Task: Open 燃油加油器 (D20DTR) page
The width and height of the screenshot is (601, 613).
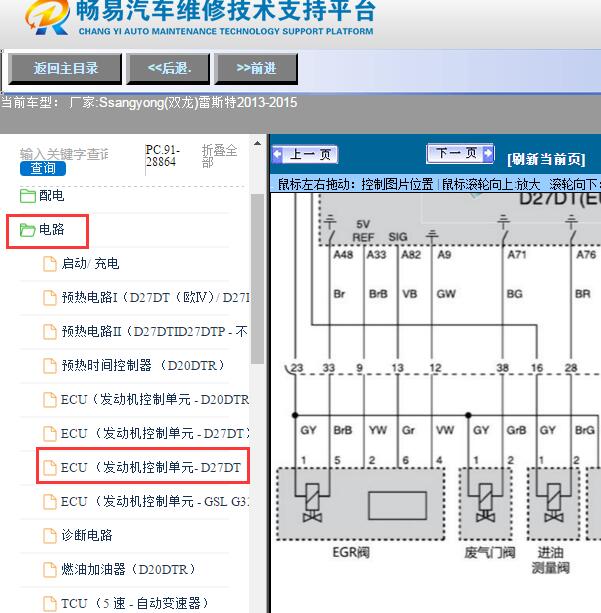Action: pos(128,570)
